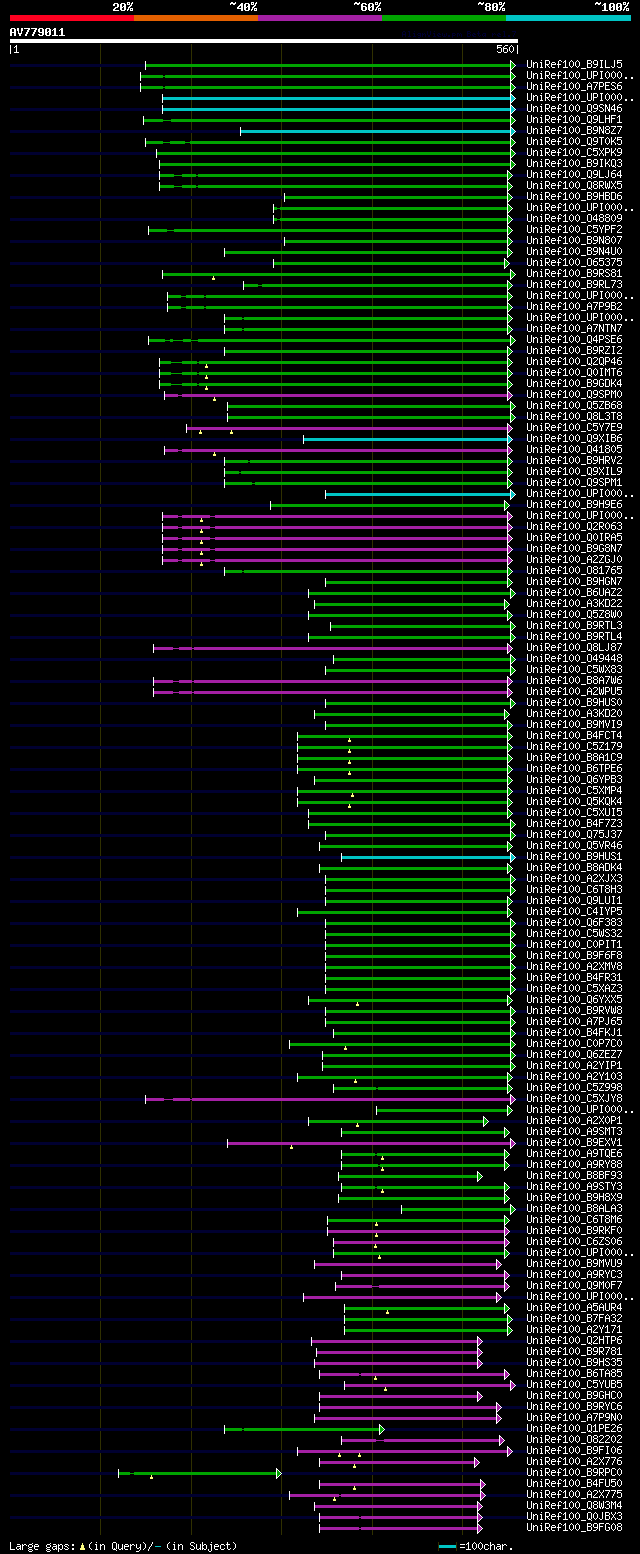Viewport: 640px width, 1554px height.
Task: Open hit UniRef100_C5XPK9
Action: click(574, 152)
